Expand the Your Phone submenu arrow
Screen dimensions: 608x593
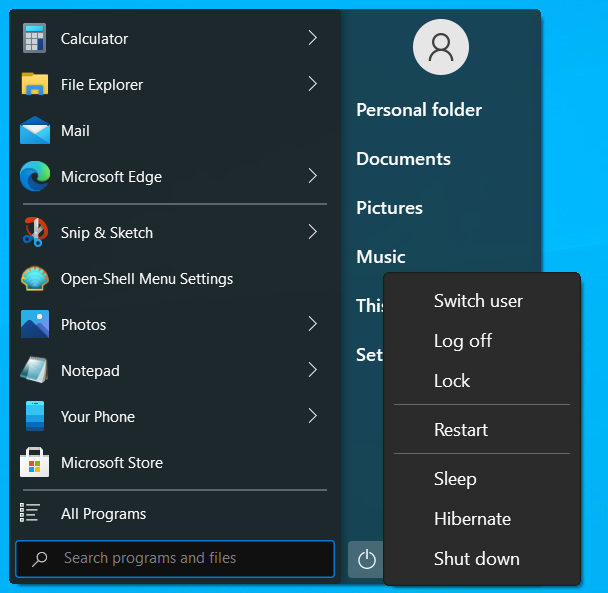(x=313, y=416)
